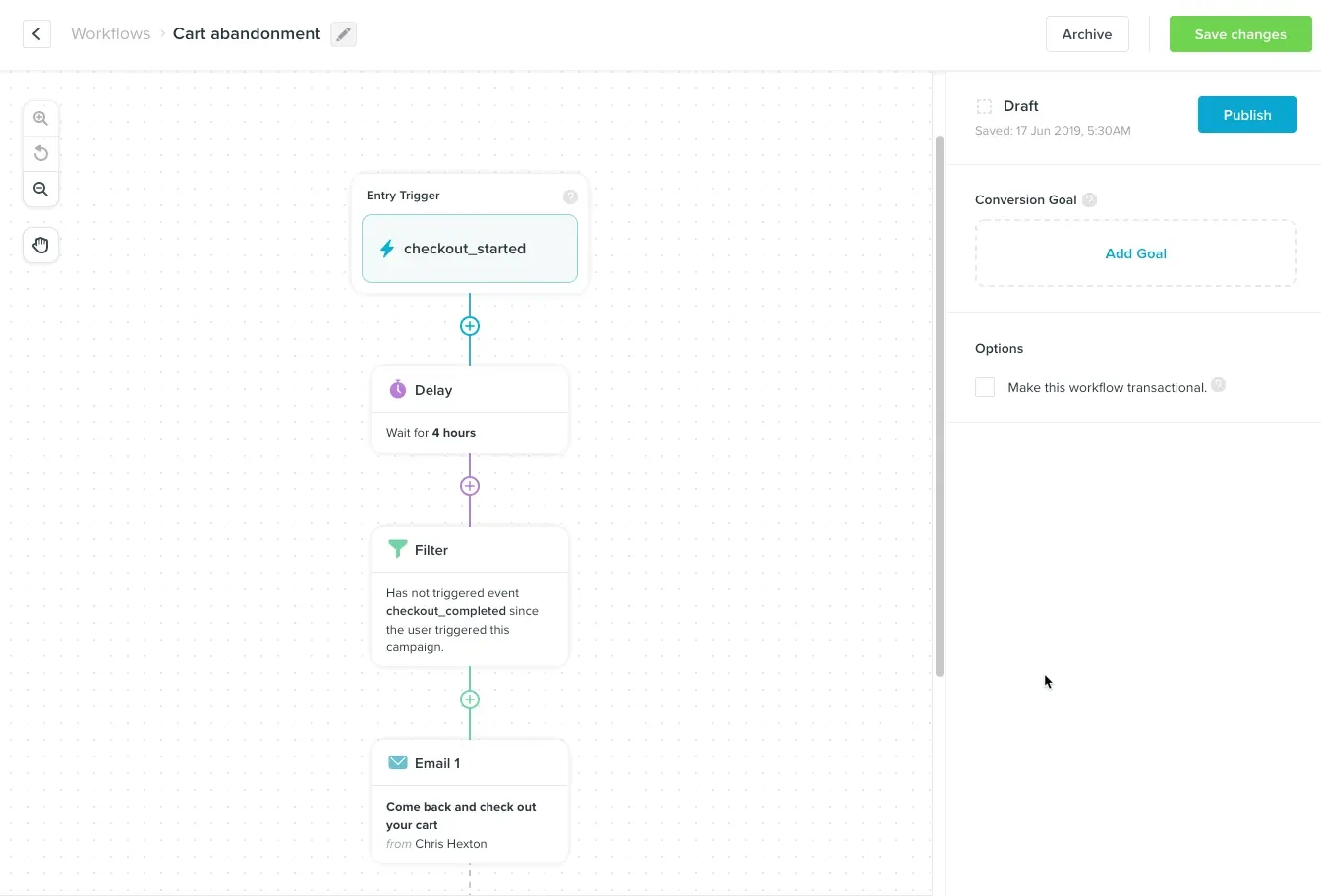Click the clock icon on the Delay step
This screenshot has width=1321, height=896.
(397, 389)
